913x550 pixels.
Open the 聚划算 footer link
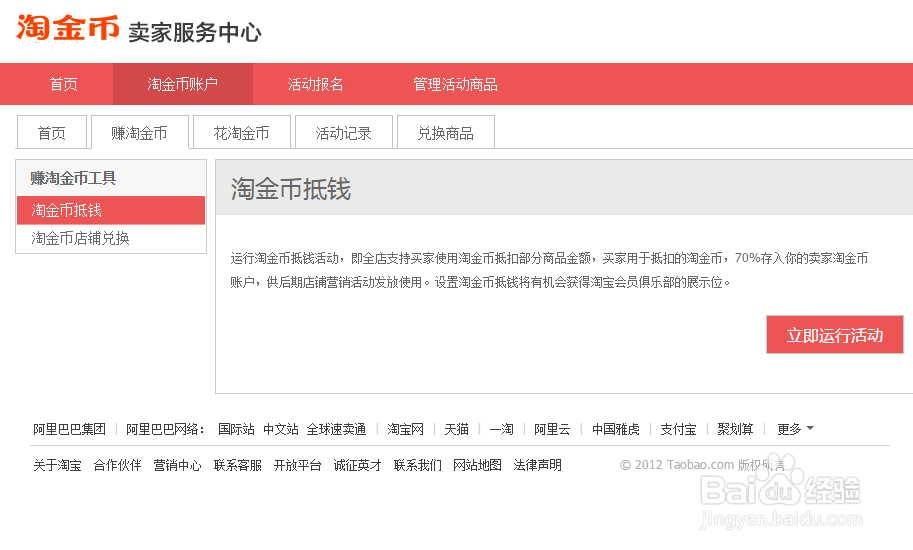pyautogui.click(x=735, y=430)
